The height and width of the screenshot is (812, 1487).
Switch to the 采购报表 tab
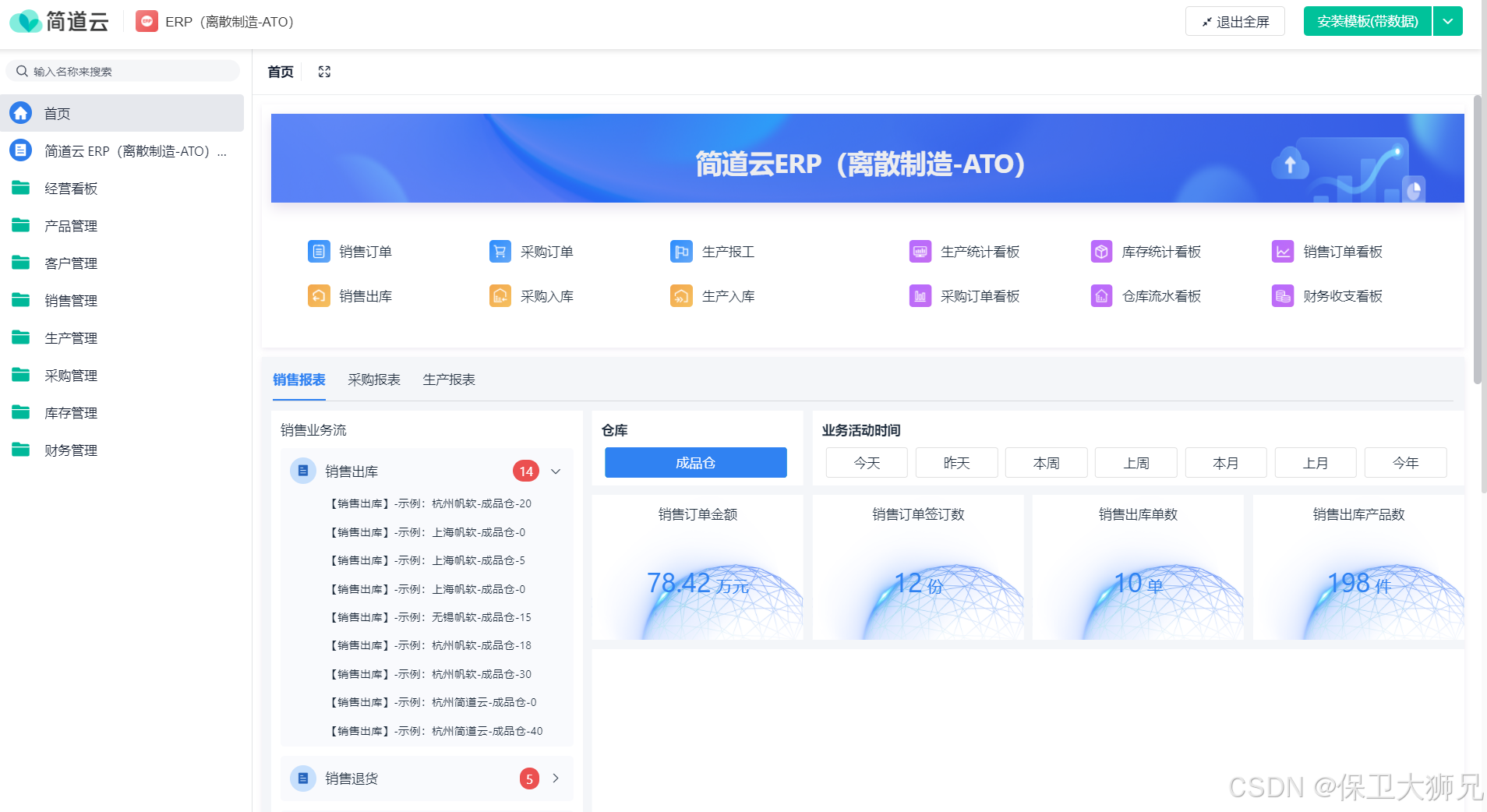coord(374,380)
